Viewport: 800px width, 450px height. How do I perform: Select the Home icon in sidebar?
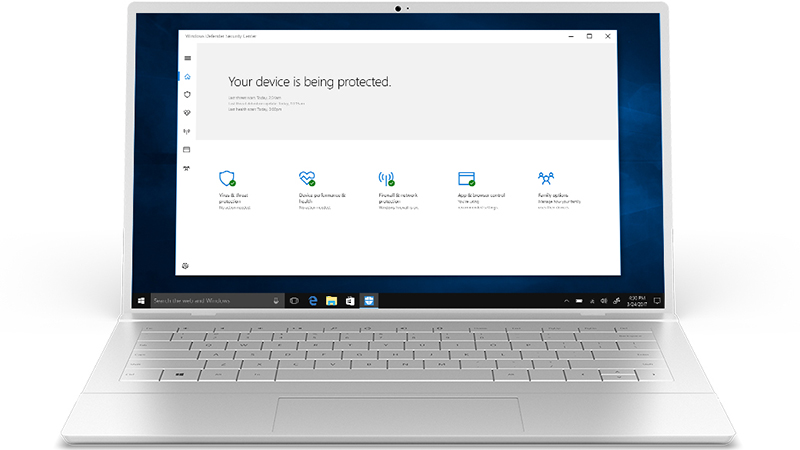coord(187,77)
